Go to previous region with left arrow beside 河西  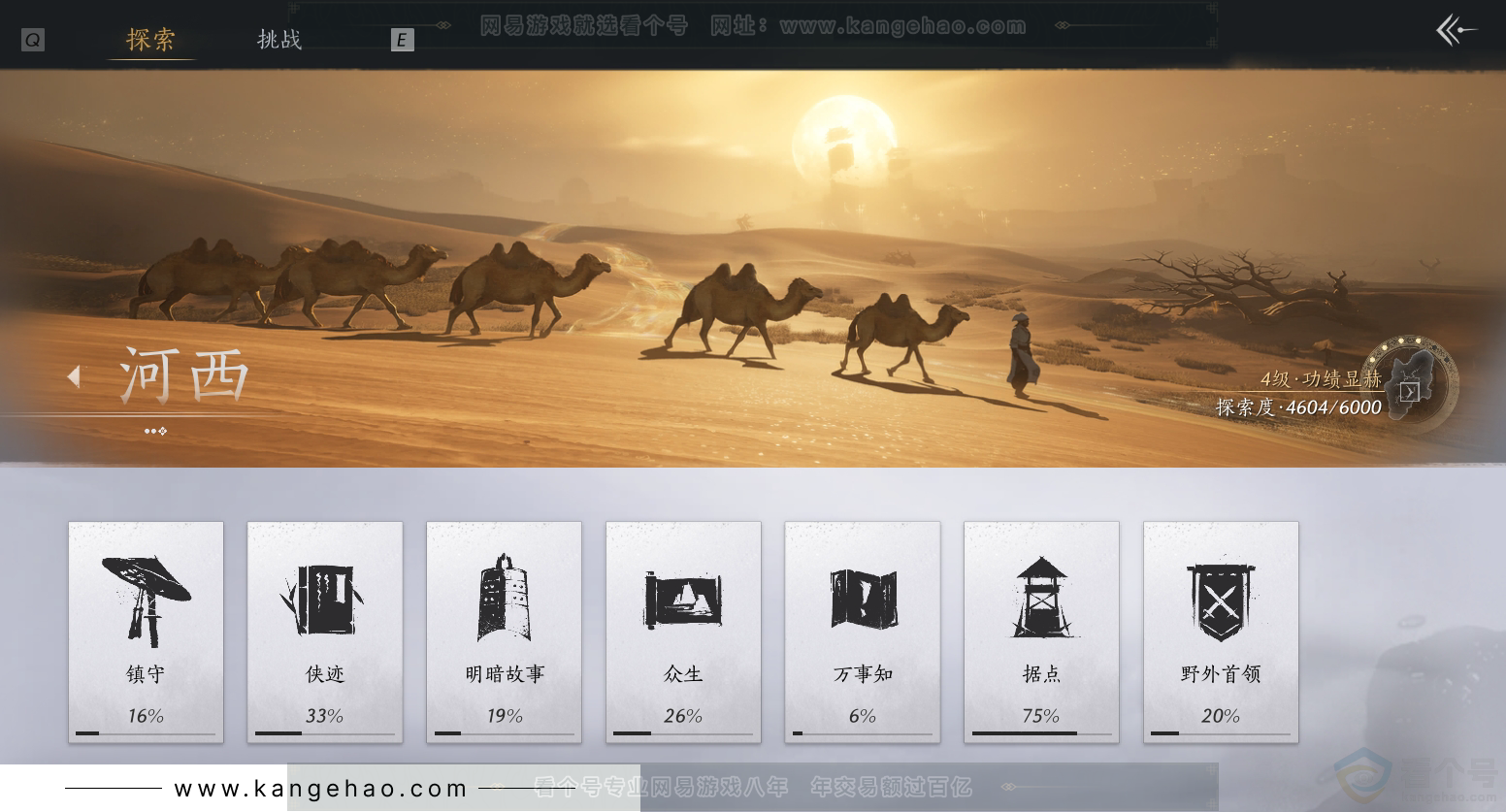(x=74, y=376)
